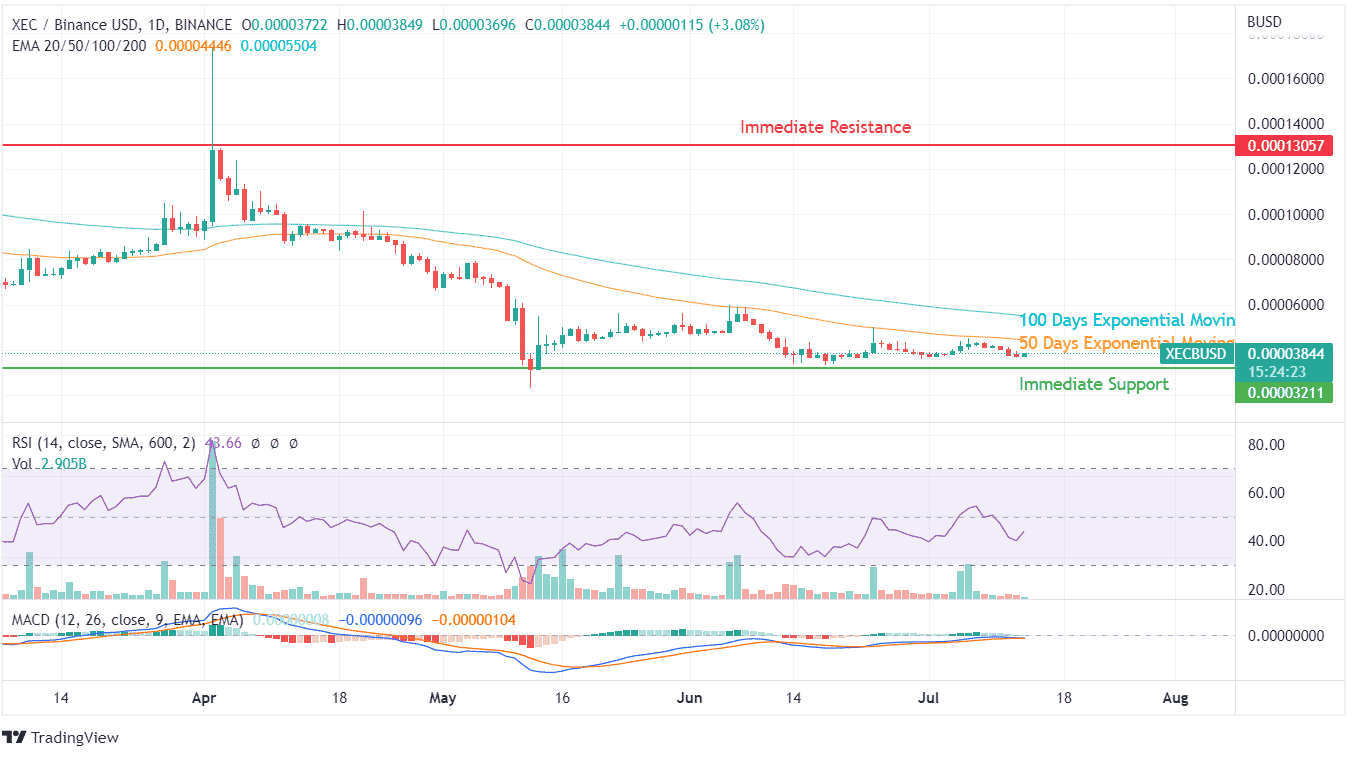1358x759 pixels.
Task: Click the 60.00 level on RSI scale
Action: tap(1266, 493)
